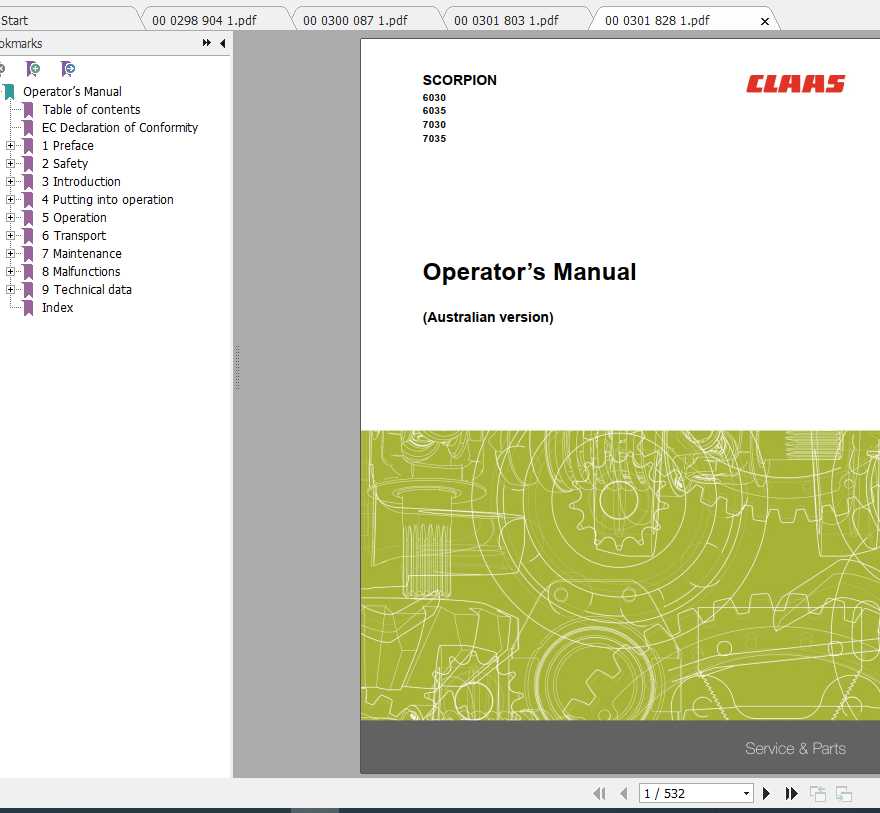Click the bookmark with arrow icon
Screen dimensions: 880x813
[67, 68]
